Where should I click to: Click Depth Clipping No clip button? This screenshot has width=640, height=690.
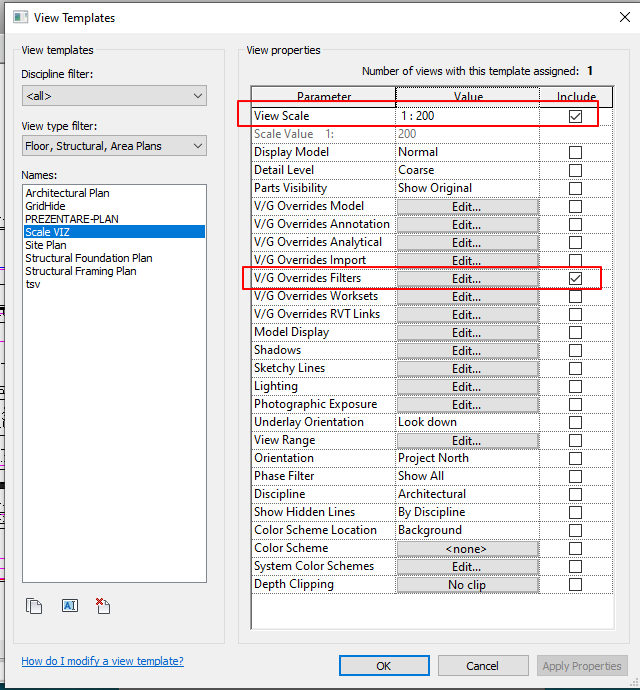(x=467, y=585)
